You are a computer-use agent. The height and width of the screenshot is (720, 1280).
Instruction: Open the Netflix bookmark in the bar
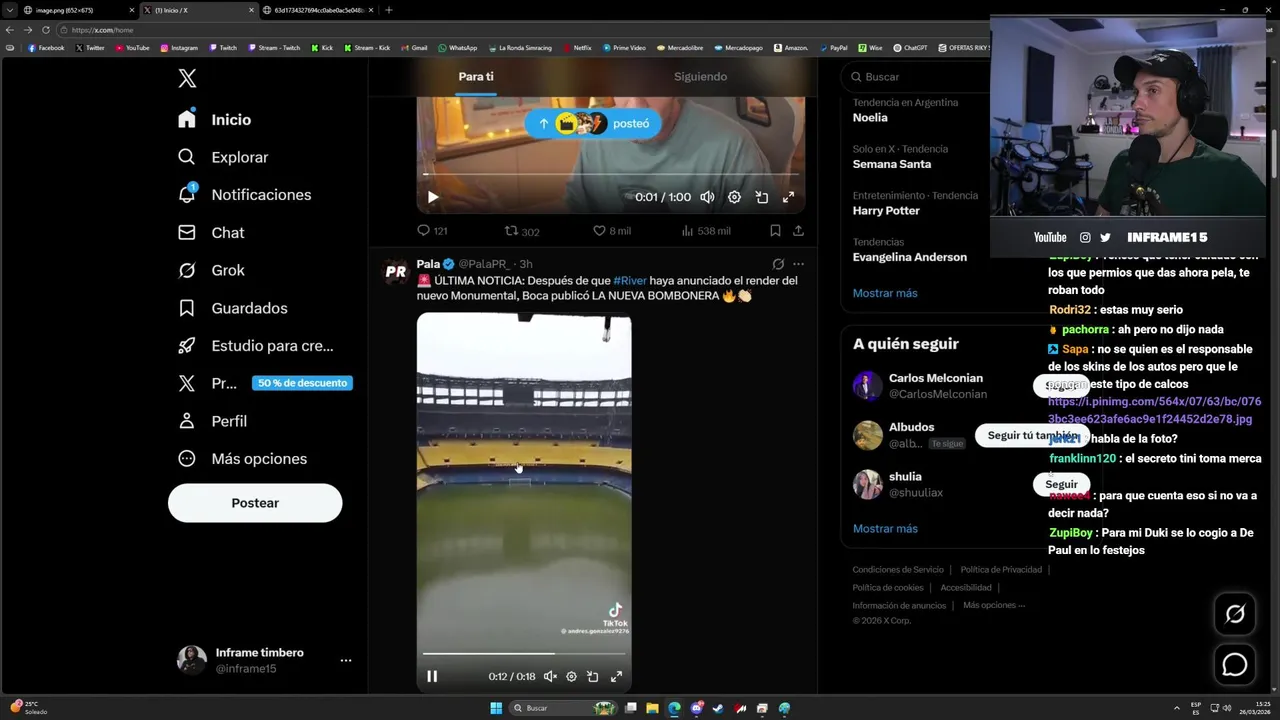coord(577,48)
